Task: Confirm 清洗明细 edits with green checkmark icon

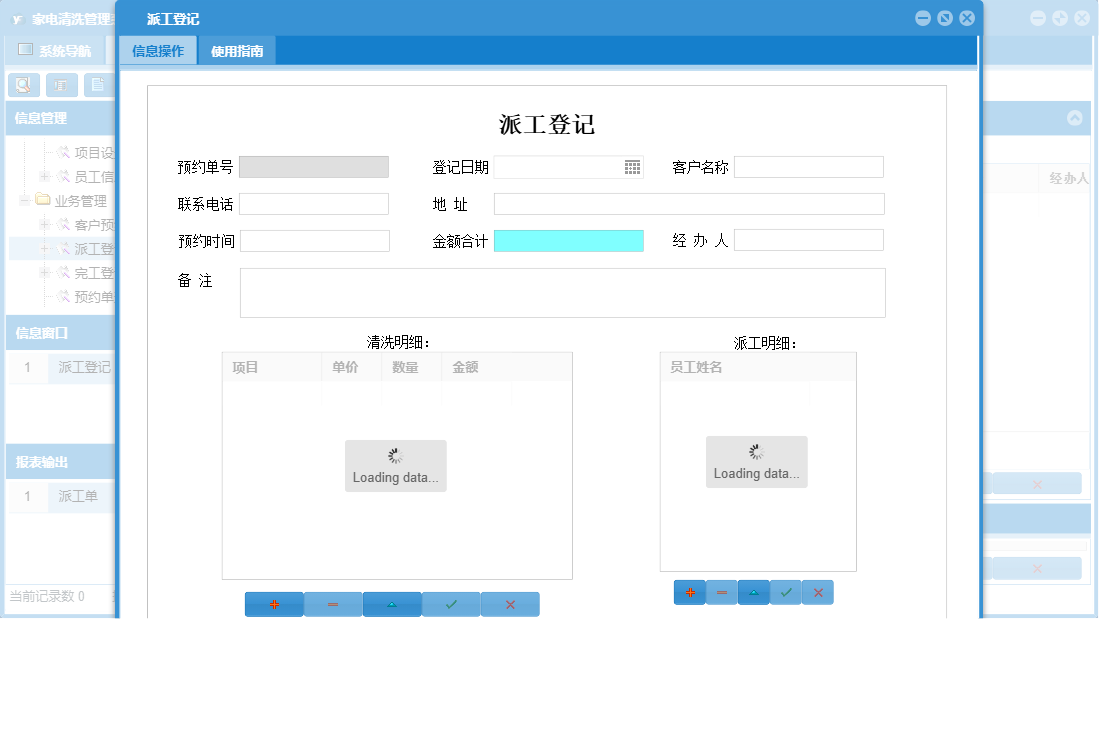Action: pos(451,604)
